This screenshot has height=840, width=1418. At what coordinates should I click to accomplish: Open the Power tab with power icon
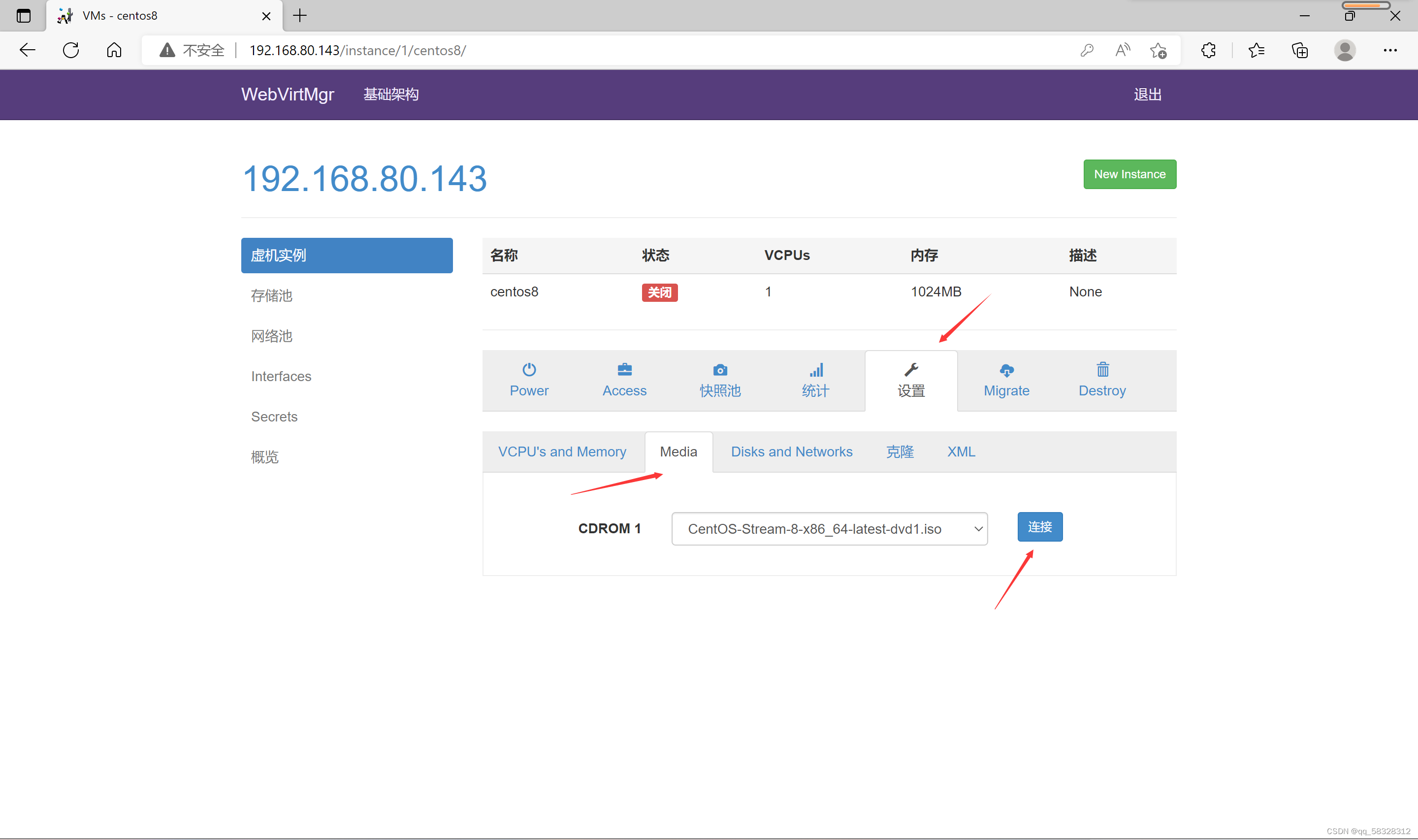click(528, 381)
